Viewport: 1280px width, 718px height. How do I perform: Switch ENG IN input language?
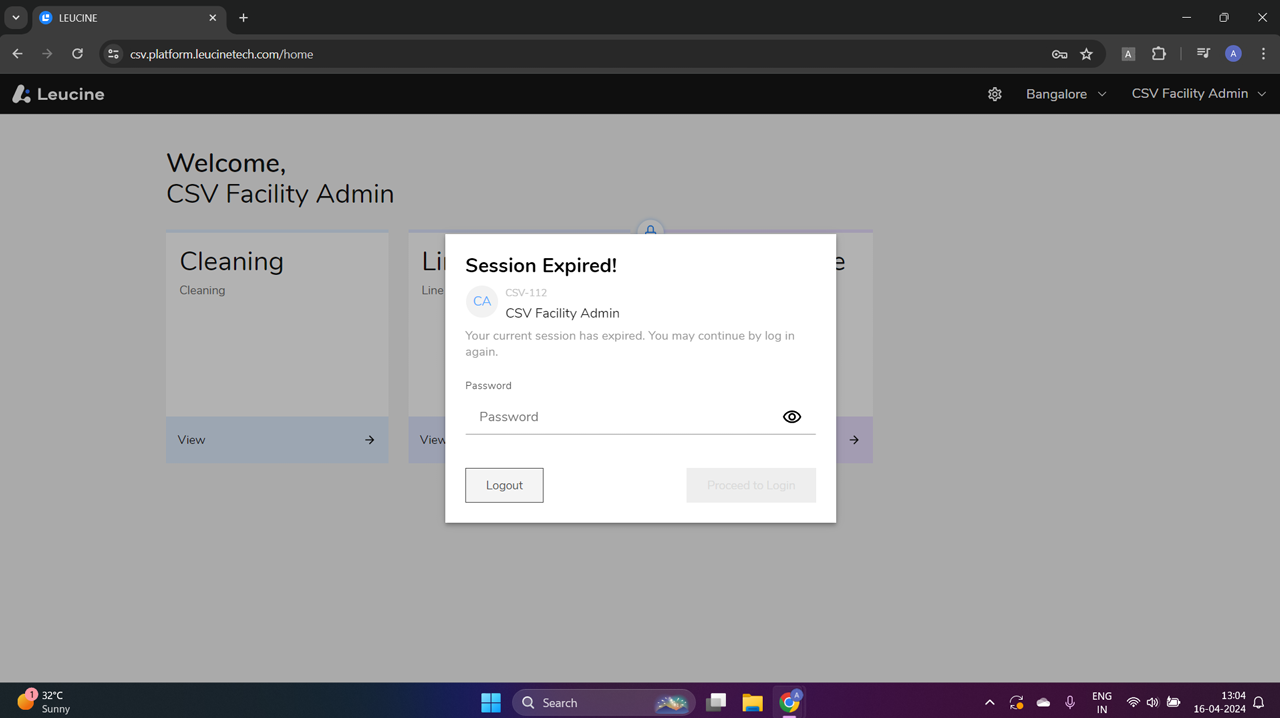(1102, 703)
